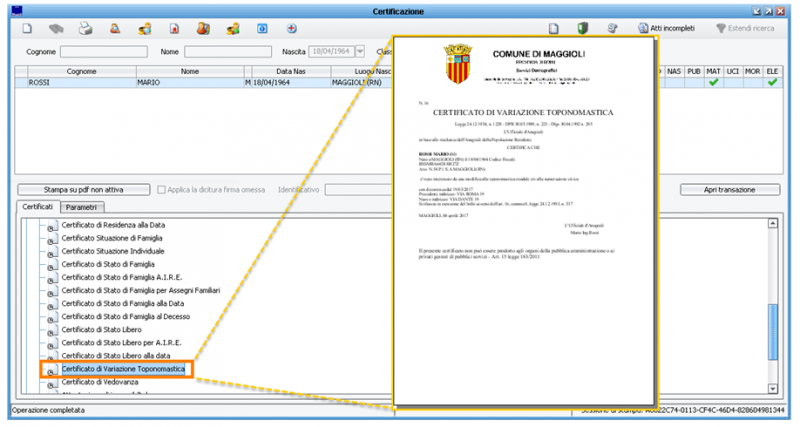The image size is (800, 427).
Task: Click the single person toolbar icon
Action: tap(115, 29)
